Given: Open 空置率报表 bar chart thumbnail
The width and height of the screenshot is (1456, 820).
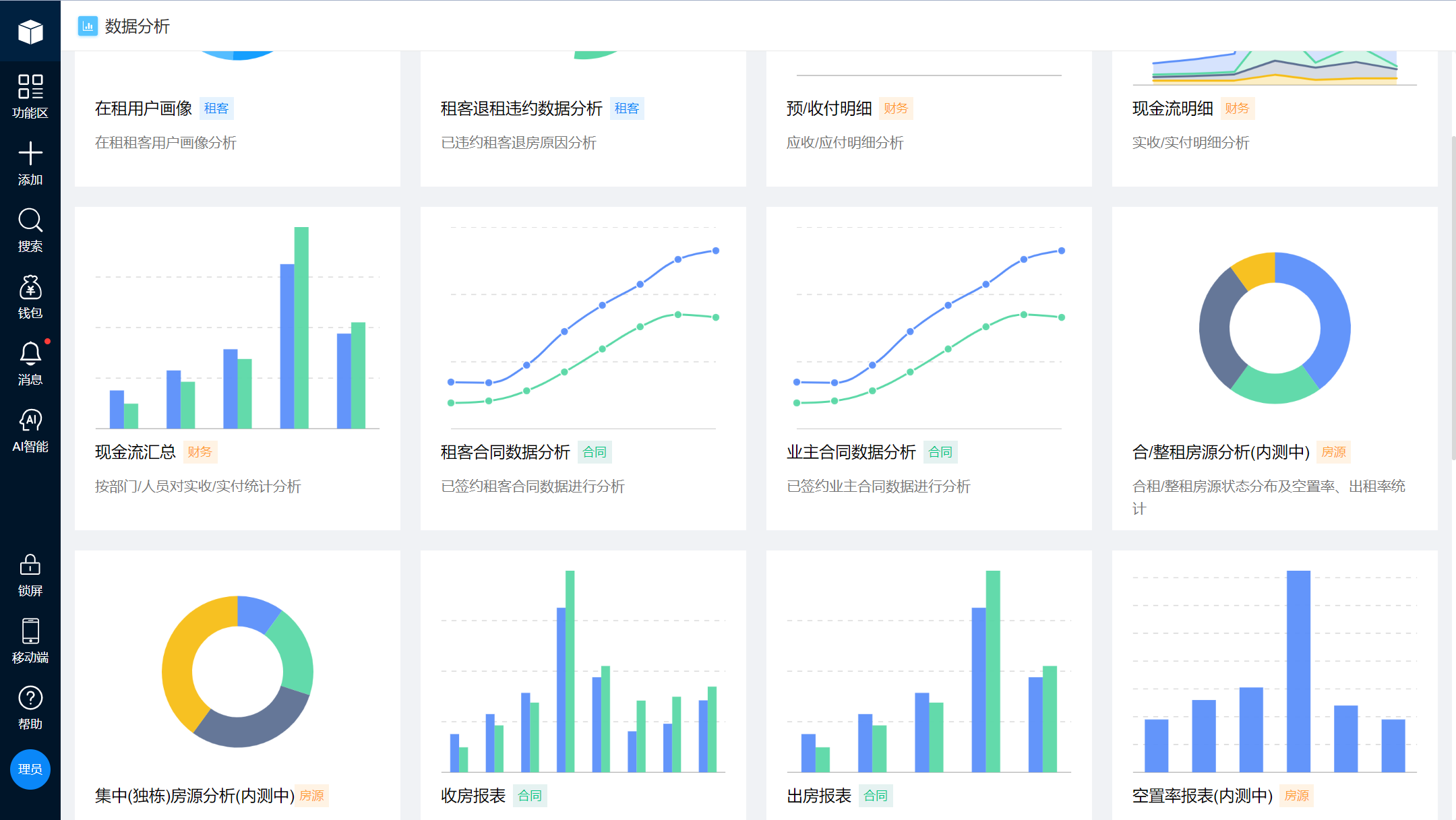Looking at the screenshot, I should point(1275,671).
